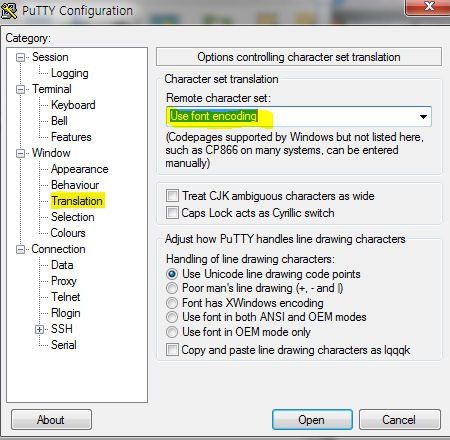Select Session category in tree
450x440 pixels.
pos(50,57)
